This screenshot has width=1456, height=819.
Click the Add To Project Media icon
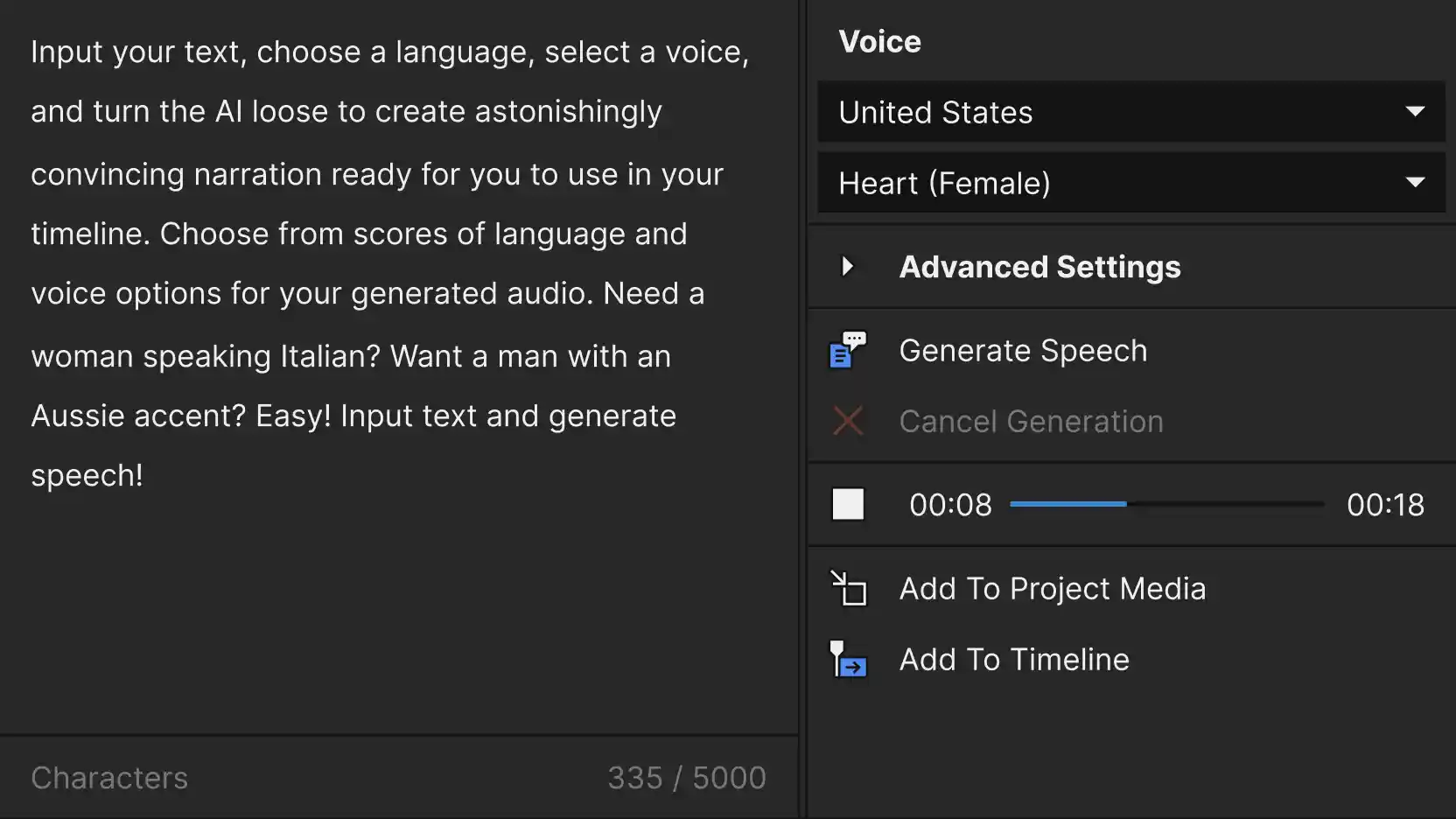click(848, 588)
